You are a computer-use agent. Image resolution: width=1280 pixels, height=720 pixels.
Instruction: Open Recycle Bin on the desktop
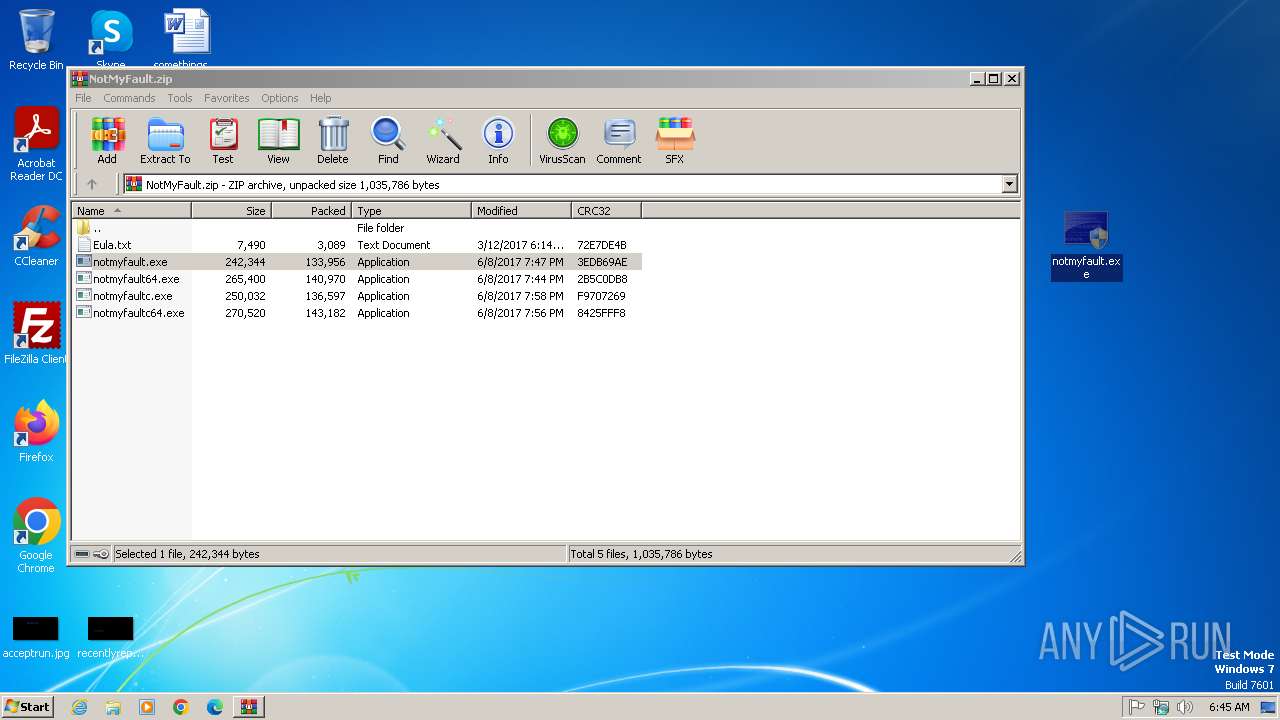point(36,40)
